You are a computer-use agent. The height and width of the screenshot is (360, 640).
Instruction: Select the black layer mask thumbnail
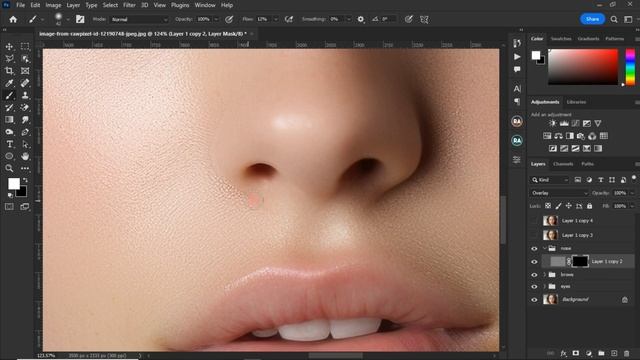coord(580,262)
